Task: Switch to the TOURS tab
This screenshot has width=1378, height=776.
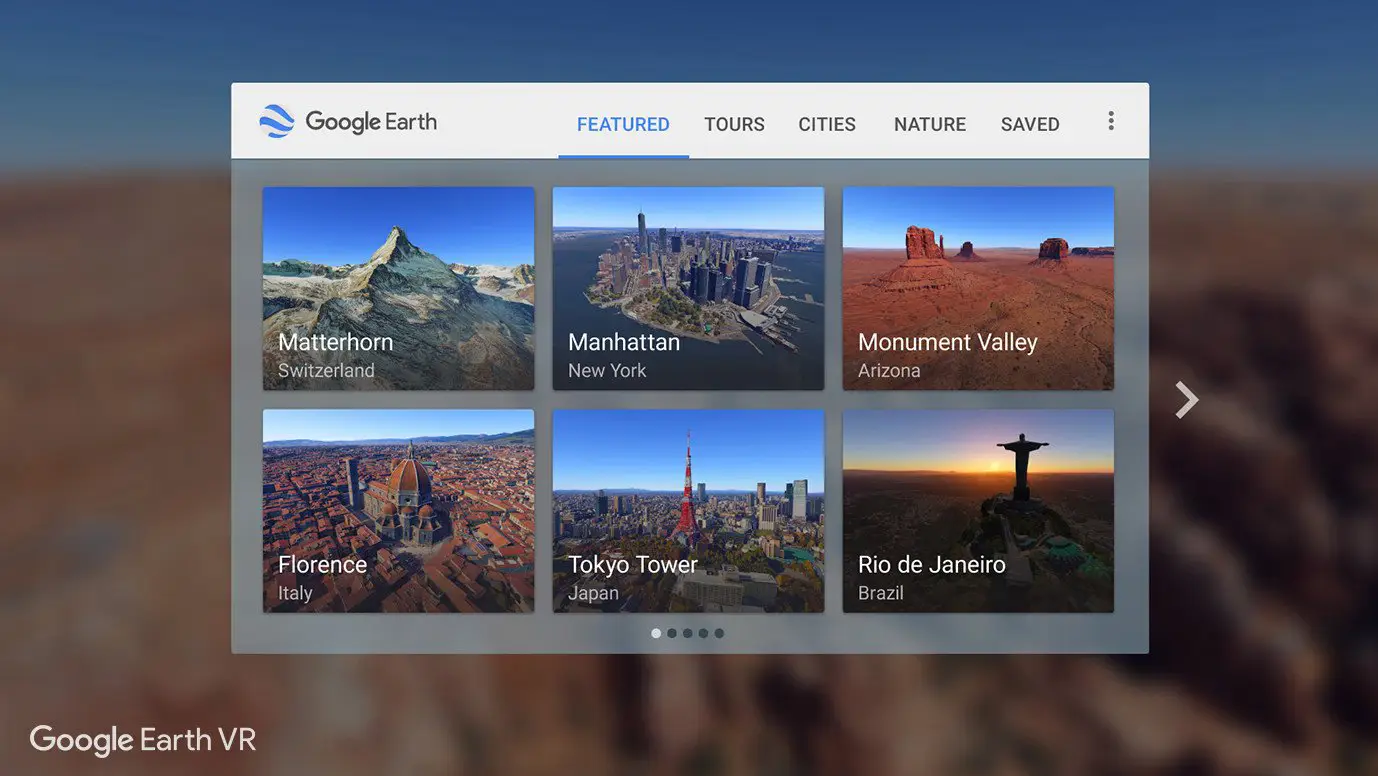Action: (734, 124)
